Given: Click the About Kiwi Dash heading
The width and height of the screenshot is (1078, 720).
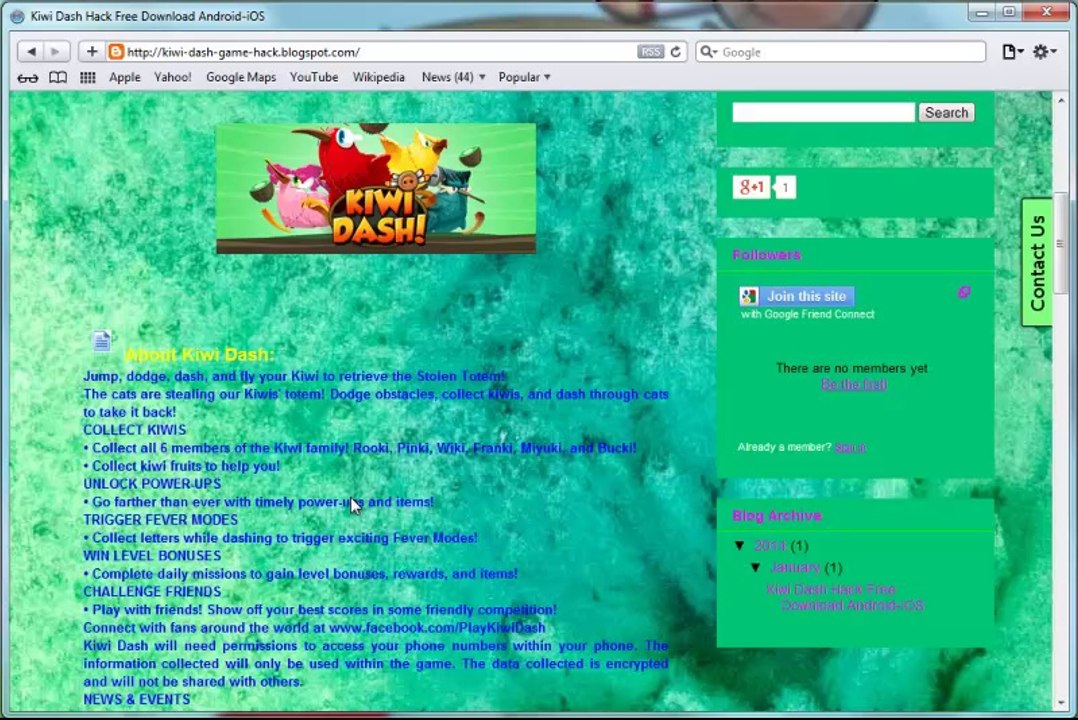Looking at the screenshot, I should click(x=199, y=355).
